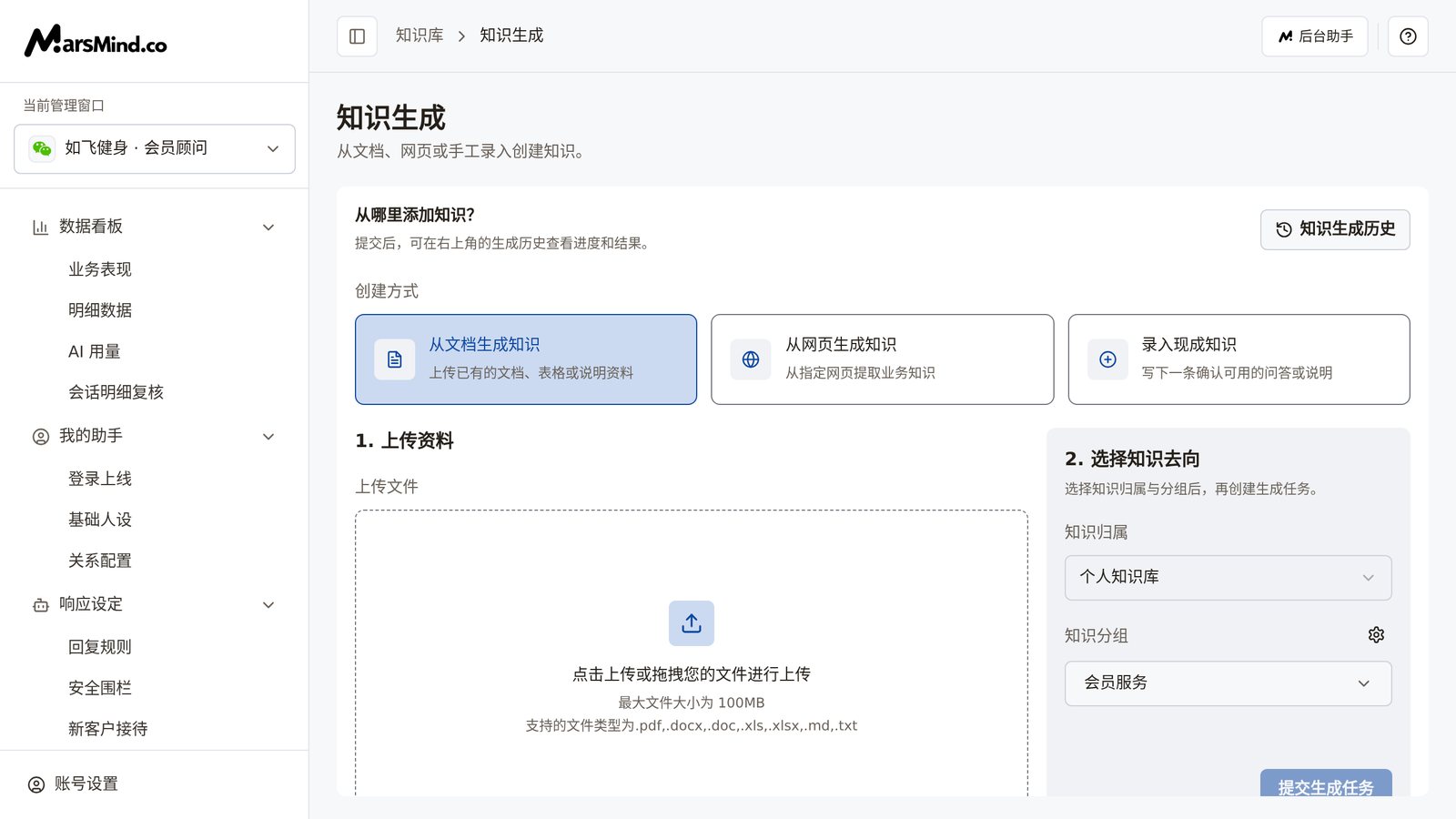Open 关系配置 menu item

[x=100, y=561]
